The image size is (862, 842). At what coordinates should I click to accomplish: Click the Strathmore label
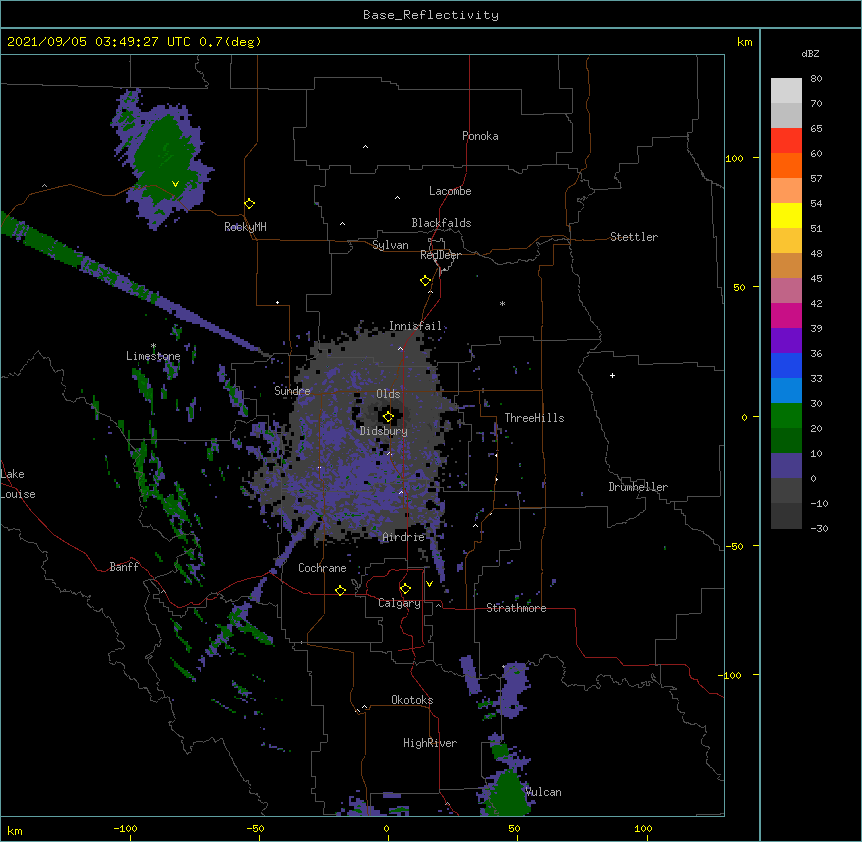point(516,608)
